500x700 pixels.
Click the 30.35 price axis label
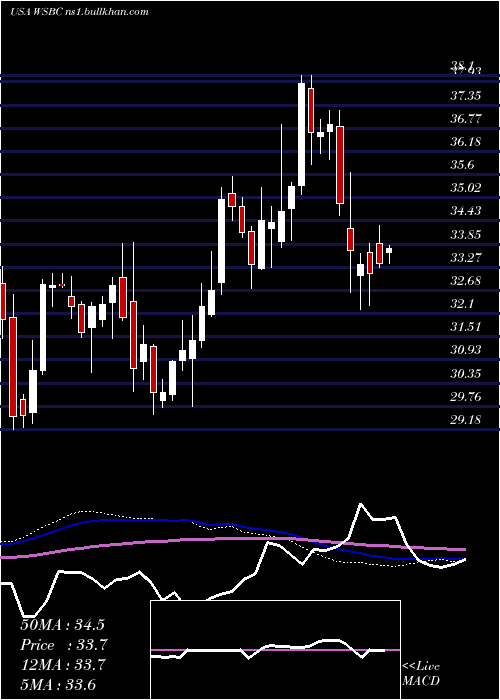coord(466,374)
